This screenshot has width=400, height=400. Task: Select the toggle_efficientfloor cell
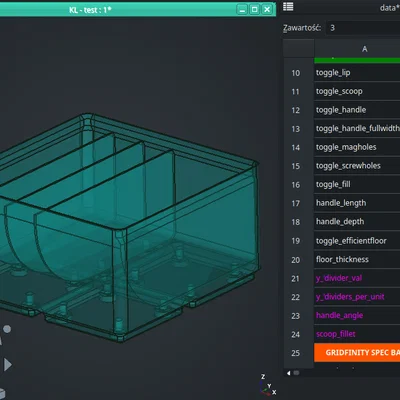point(357,241)
